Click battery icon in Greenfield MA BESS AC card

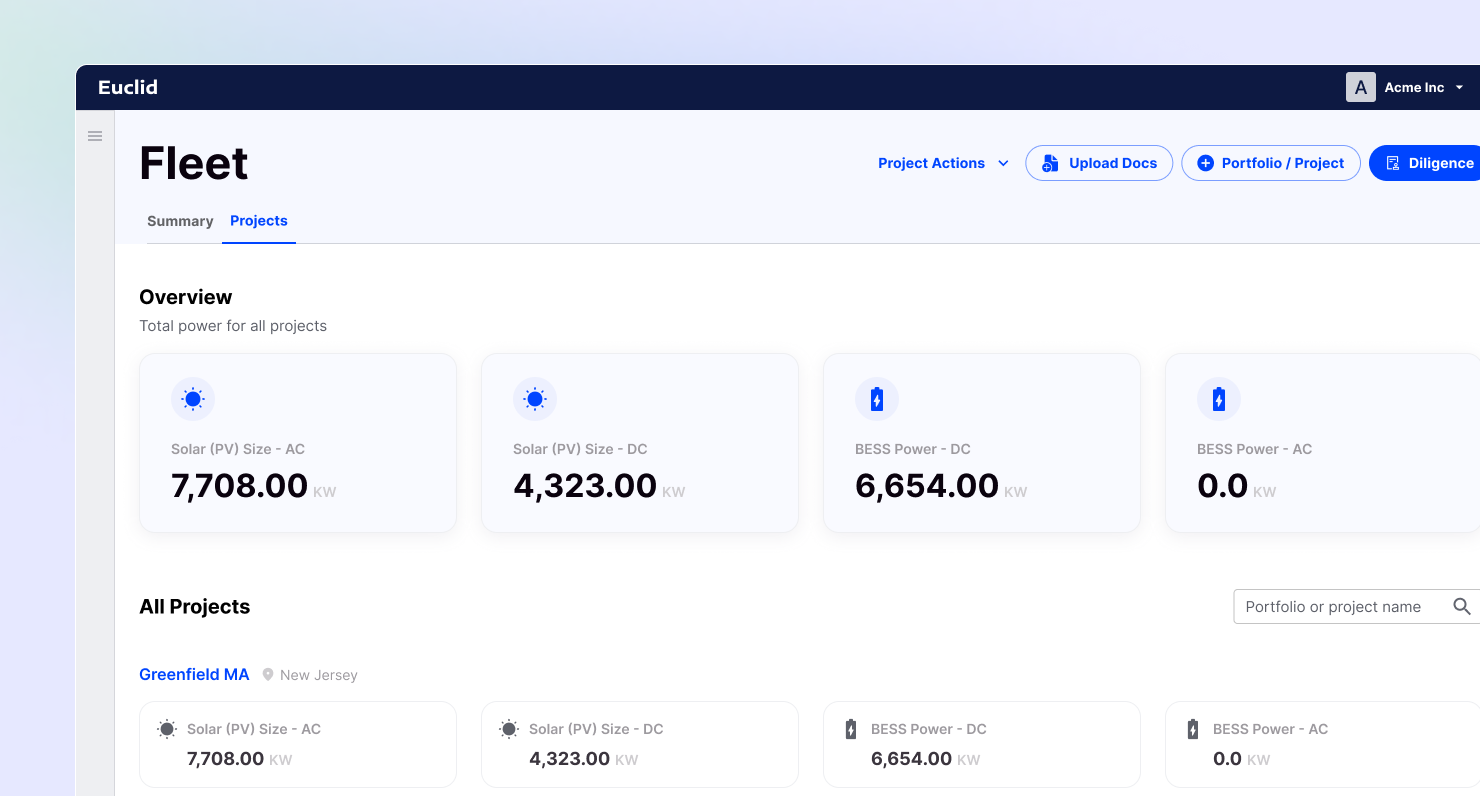[1193, 729]
